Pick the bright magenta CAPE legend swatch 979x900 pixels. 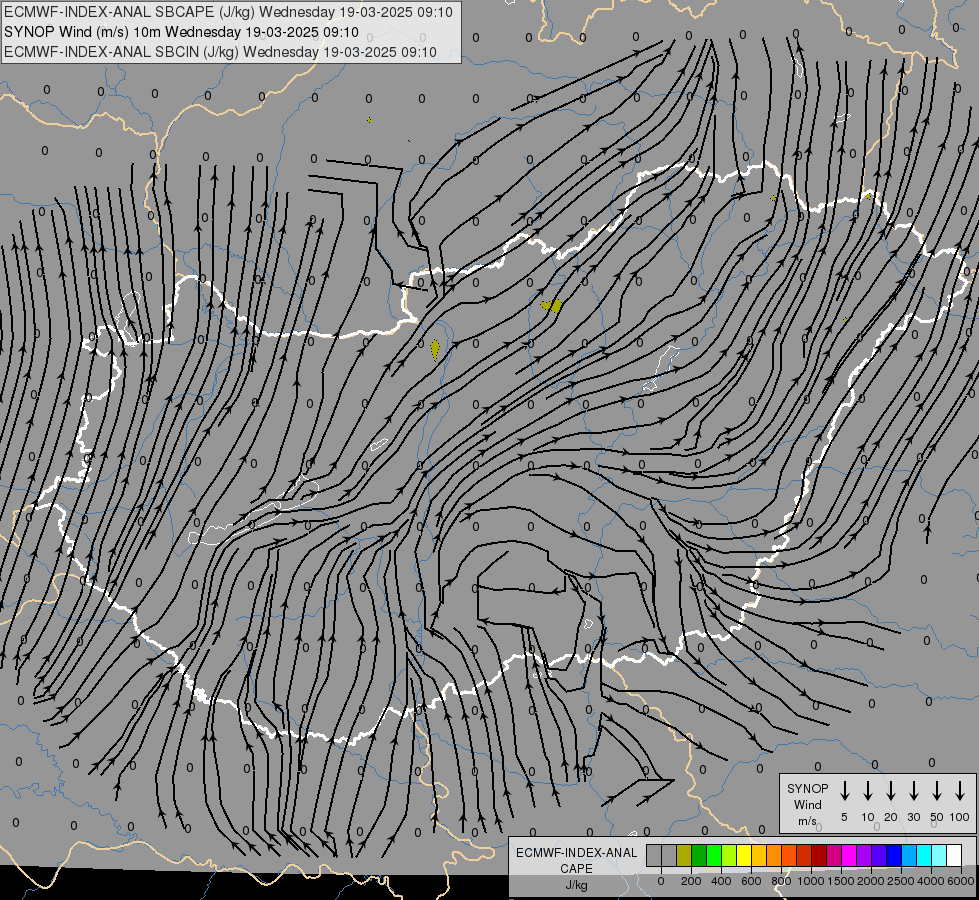[x=849, y=855]
